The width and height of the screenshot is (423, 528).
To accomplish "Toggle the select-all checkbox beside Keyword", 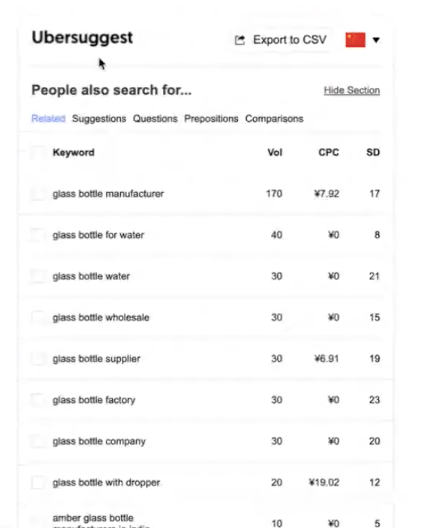I will coord(38,153).
